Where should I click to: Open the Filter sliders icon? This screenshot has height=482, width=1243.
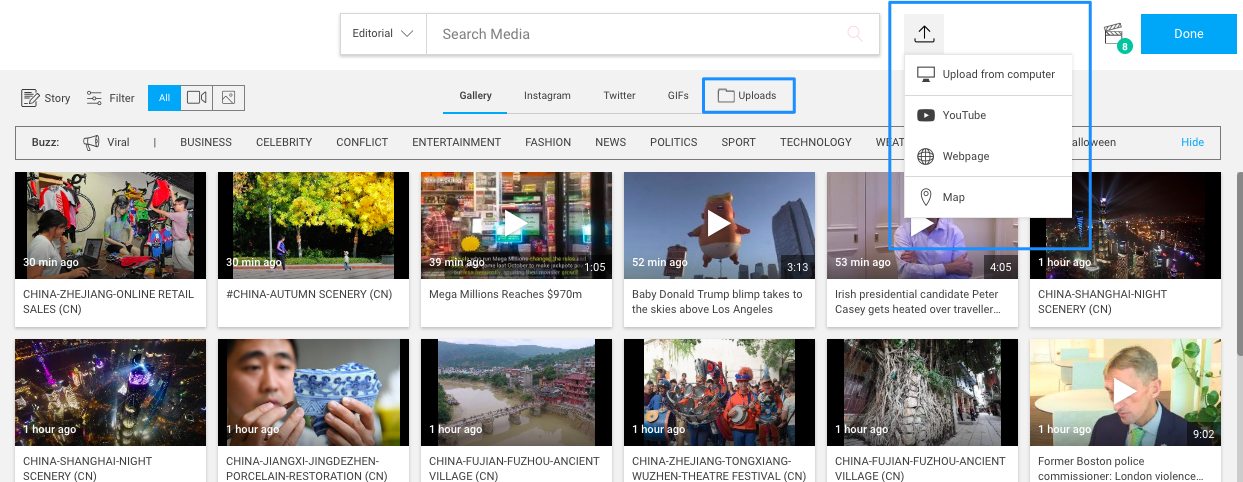tap(94, 98)
